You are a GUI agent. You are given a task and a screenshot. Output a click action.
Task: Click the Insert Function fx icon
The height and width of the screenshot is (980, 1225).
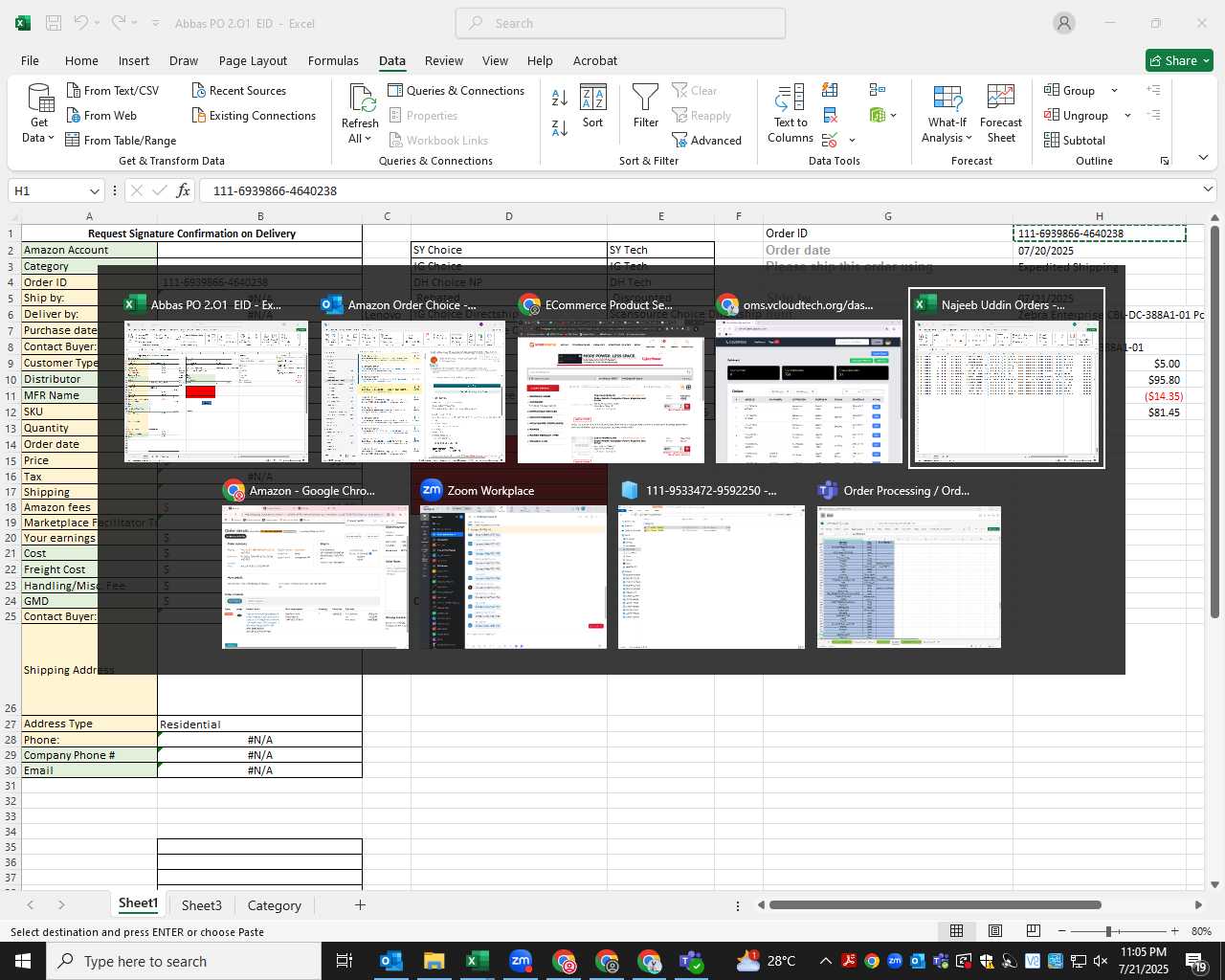(x=183, y=190)
